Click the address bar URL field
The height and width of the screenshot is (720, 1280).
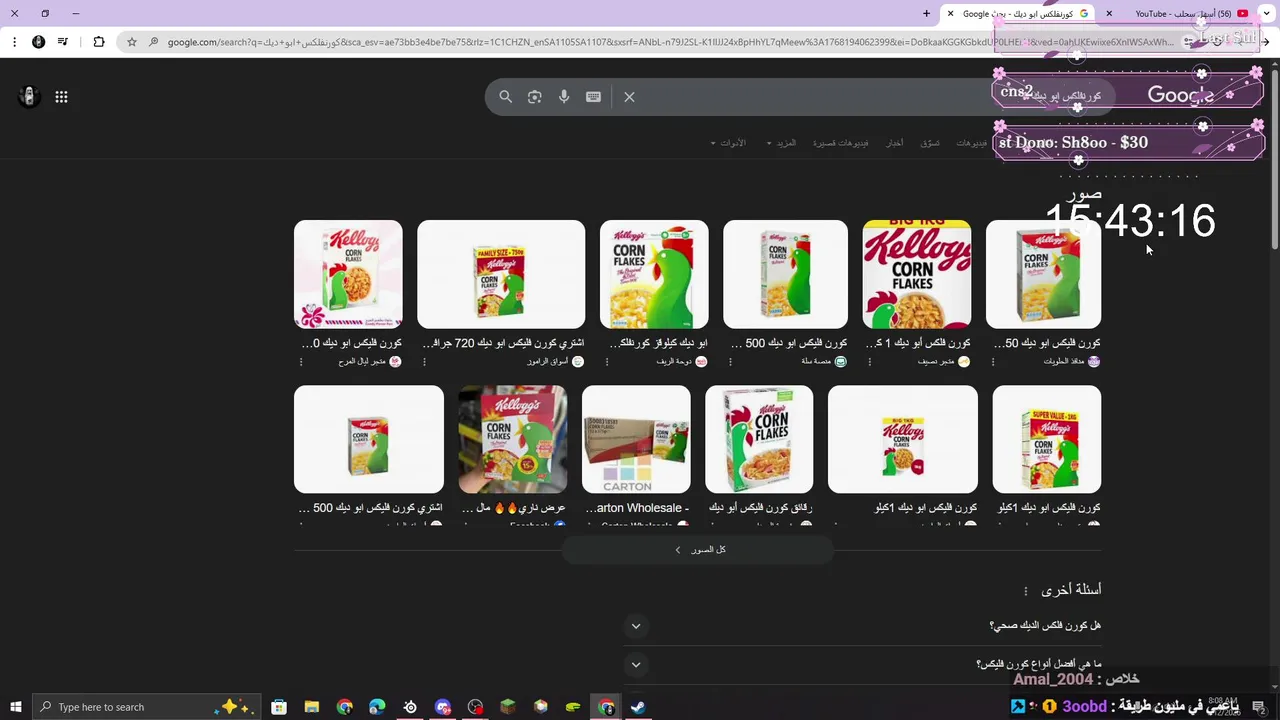coord(670,42)
